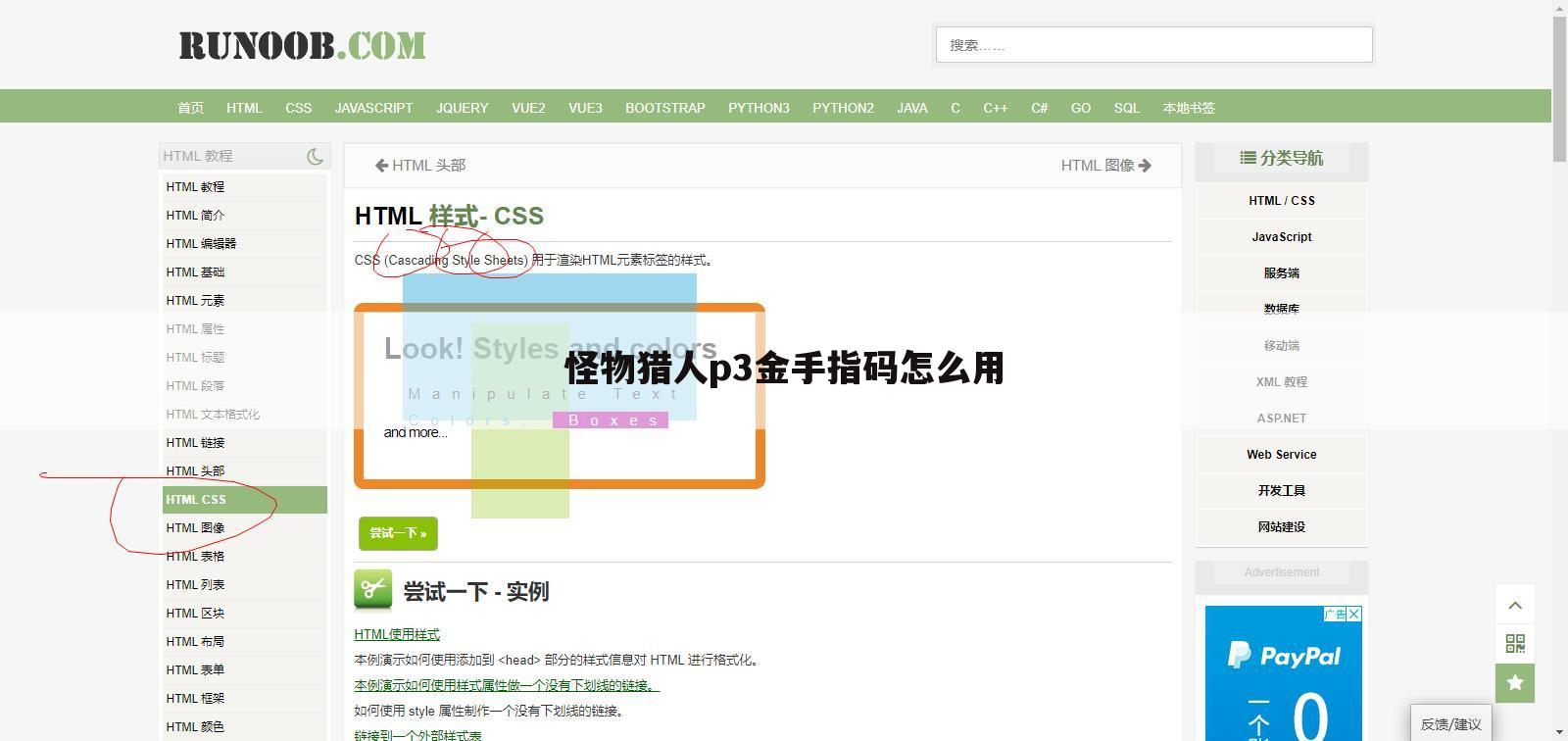Click the 尝试一下 green button
Viewport: 1568px width, 741px height.
point(398,533)
